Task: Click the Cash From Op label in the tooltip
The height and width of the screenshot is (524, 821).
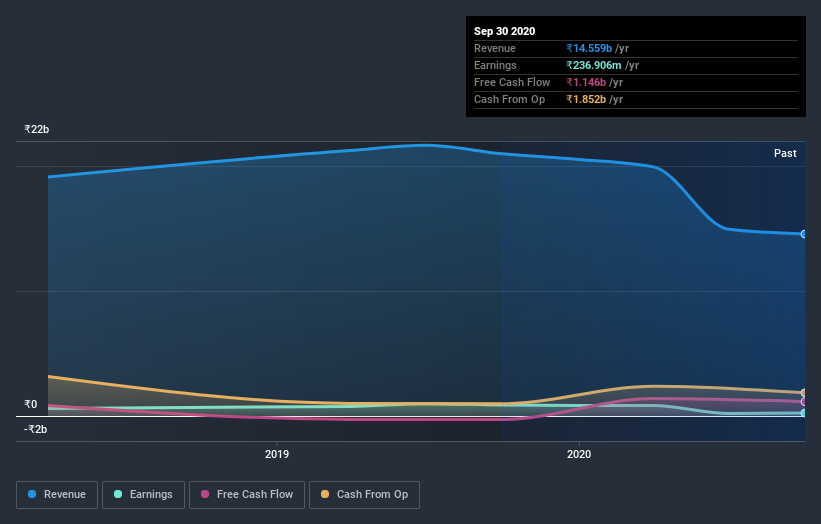Action: [x=509, y=99]
